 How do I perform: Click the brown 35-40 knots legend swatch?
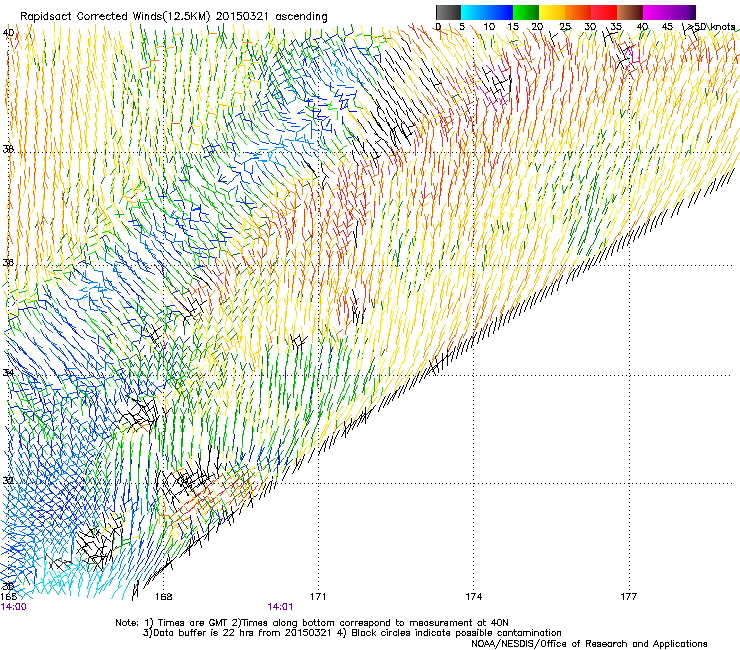tap(630, 12)
